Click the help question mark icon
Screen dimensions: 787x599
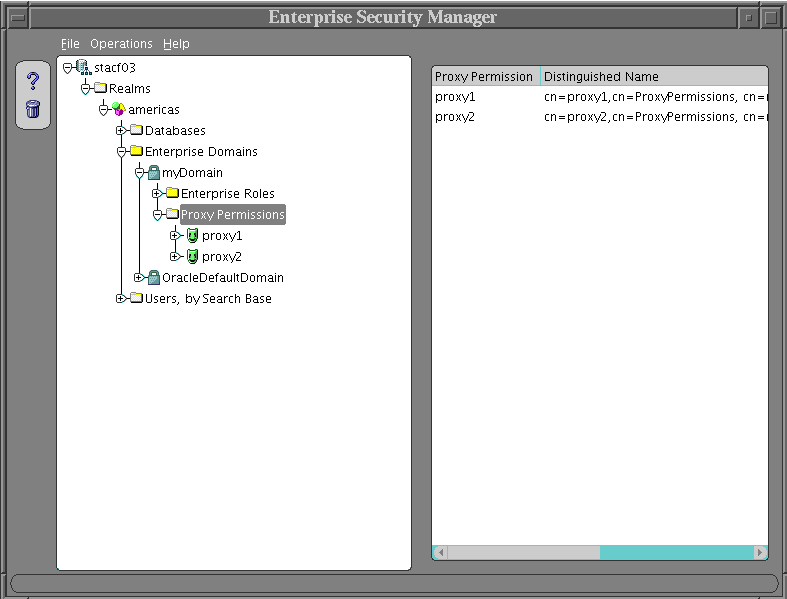[32, 81]
